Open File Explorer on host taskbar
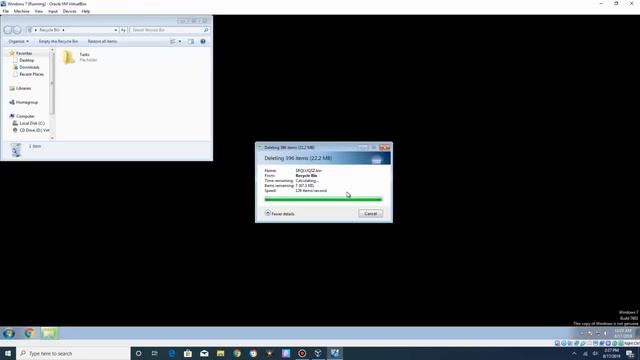The image size is (640, 360). click(220, 353)
